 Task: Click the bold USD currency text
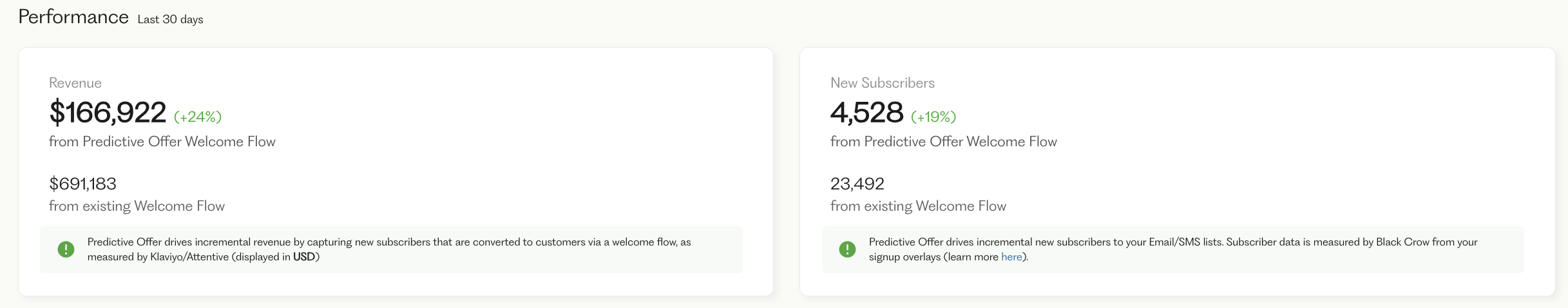303,257
